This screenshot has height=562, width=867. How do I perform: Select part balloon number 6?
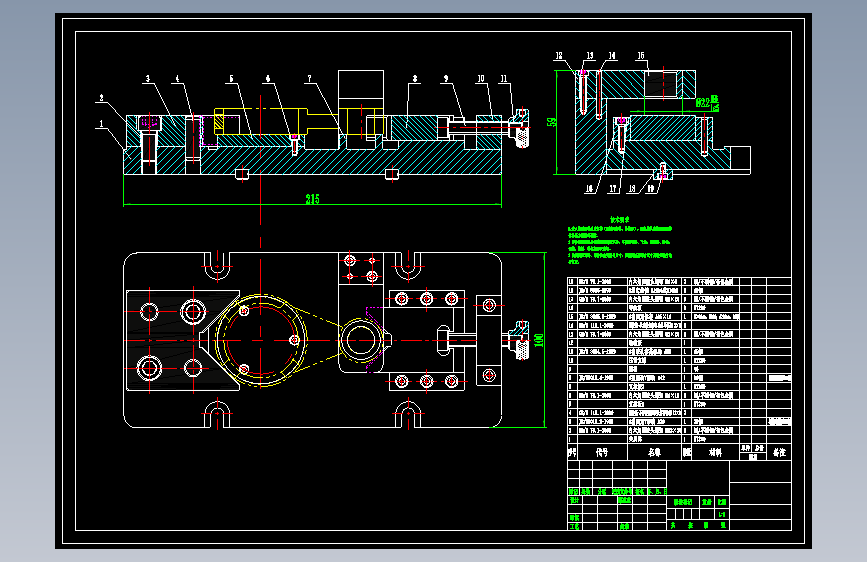(x=268, y=79)
